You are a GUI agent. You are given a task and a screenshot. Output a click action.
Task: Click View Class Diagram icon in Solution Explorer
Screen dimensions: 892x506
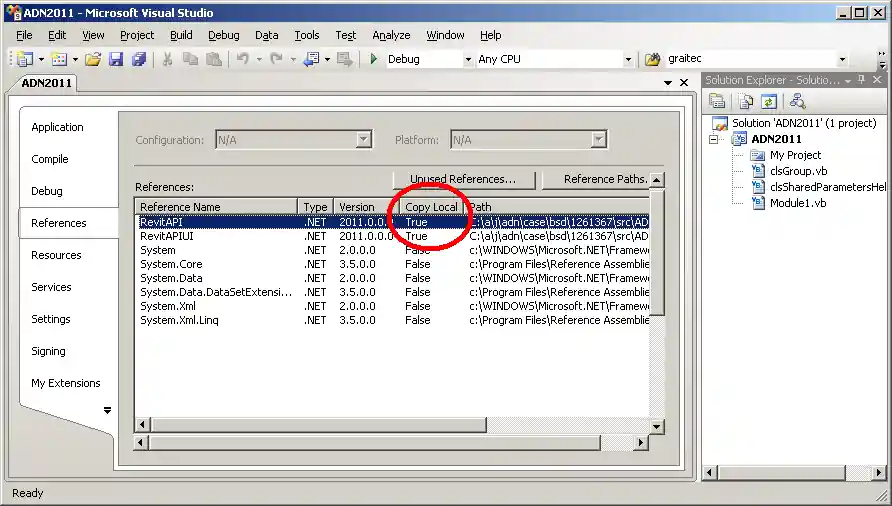(797, 101)
